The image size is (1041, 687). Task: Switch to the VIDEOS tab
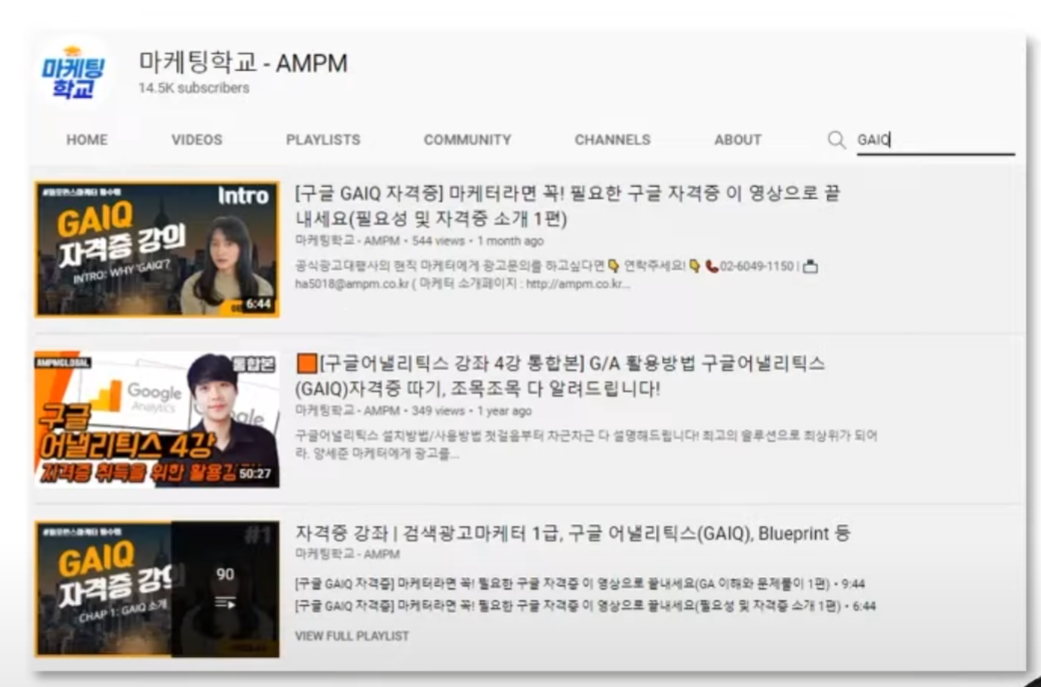coord(197,140)
